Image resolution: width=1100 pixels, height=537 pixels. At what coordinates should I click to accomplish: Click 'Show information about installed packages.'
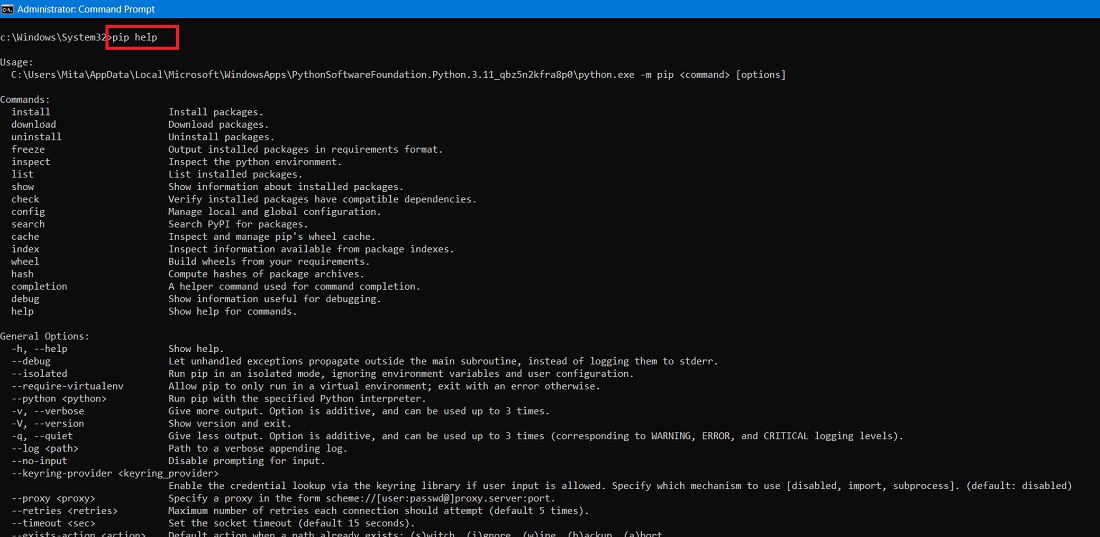tap(286, 187)
